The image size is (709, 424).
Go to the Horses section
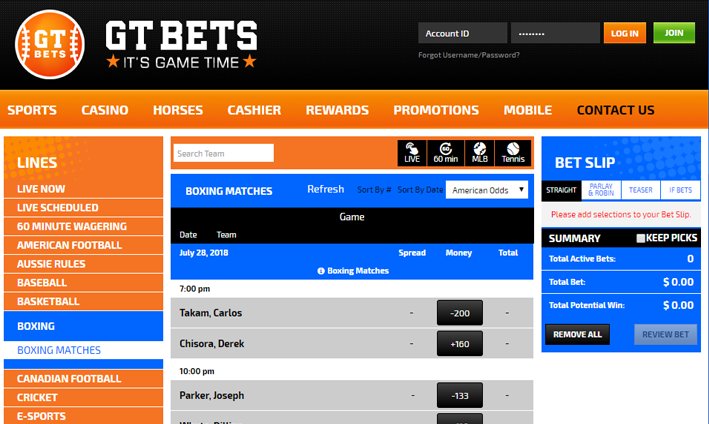pos(178,110)
